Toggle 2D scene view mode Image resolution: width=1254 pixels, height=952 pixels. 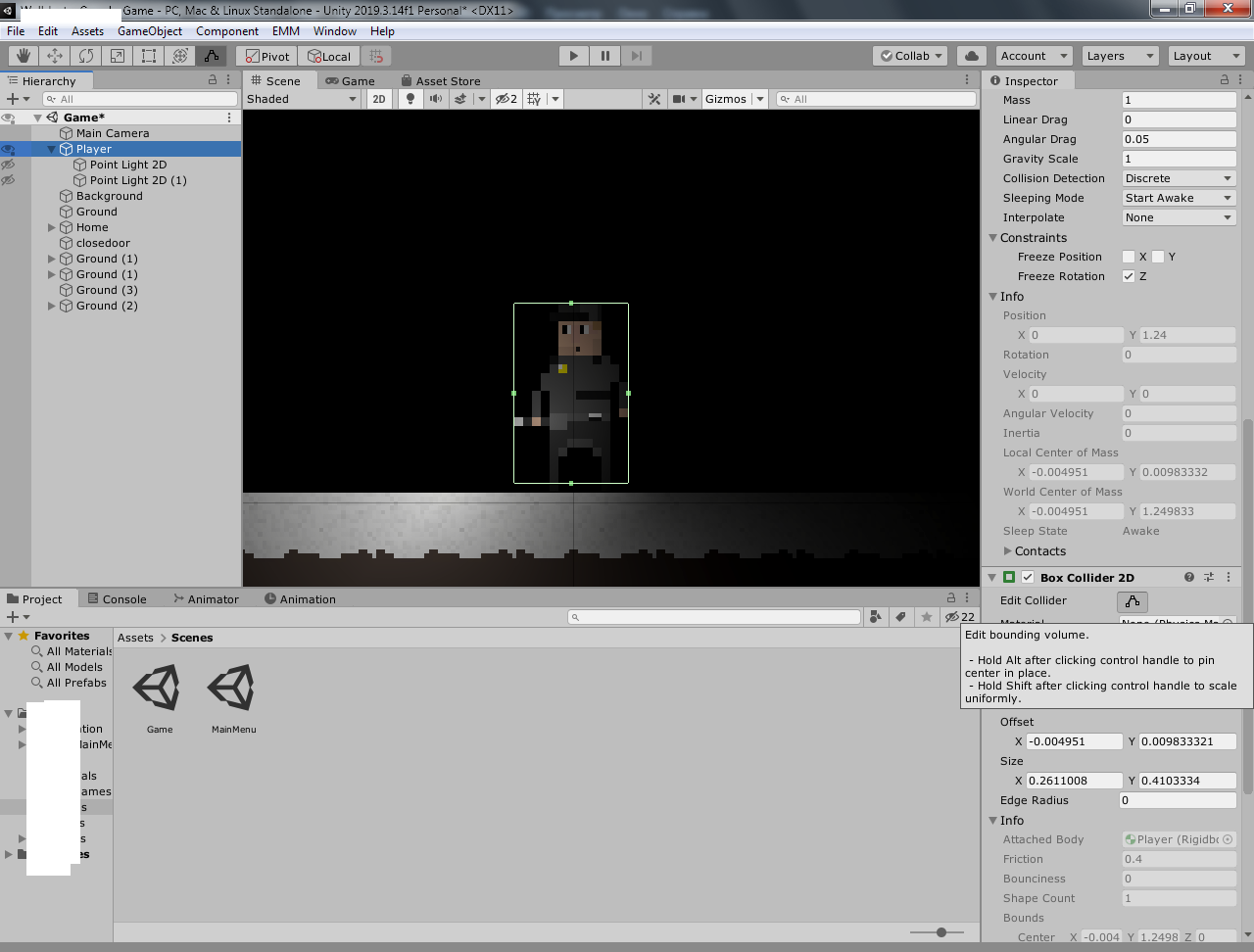click(378, 99)
